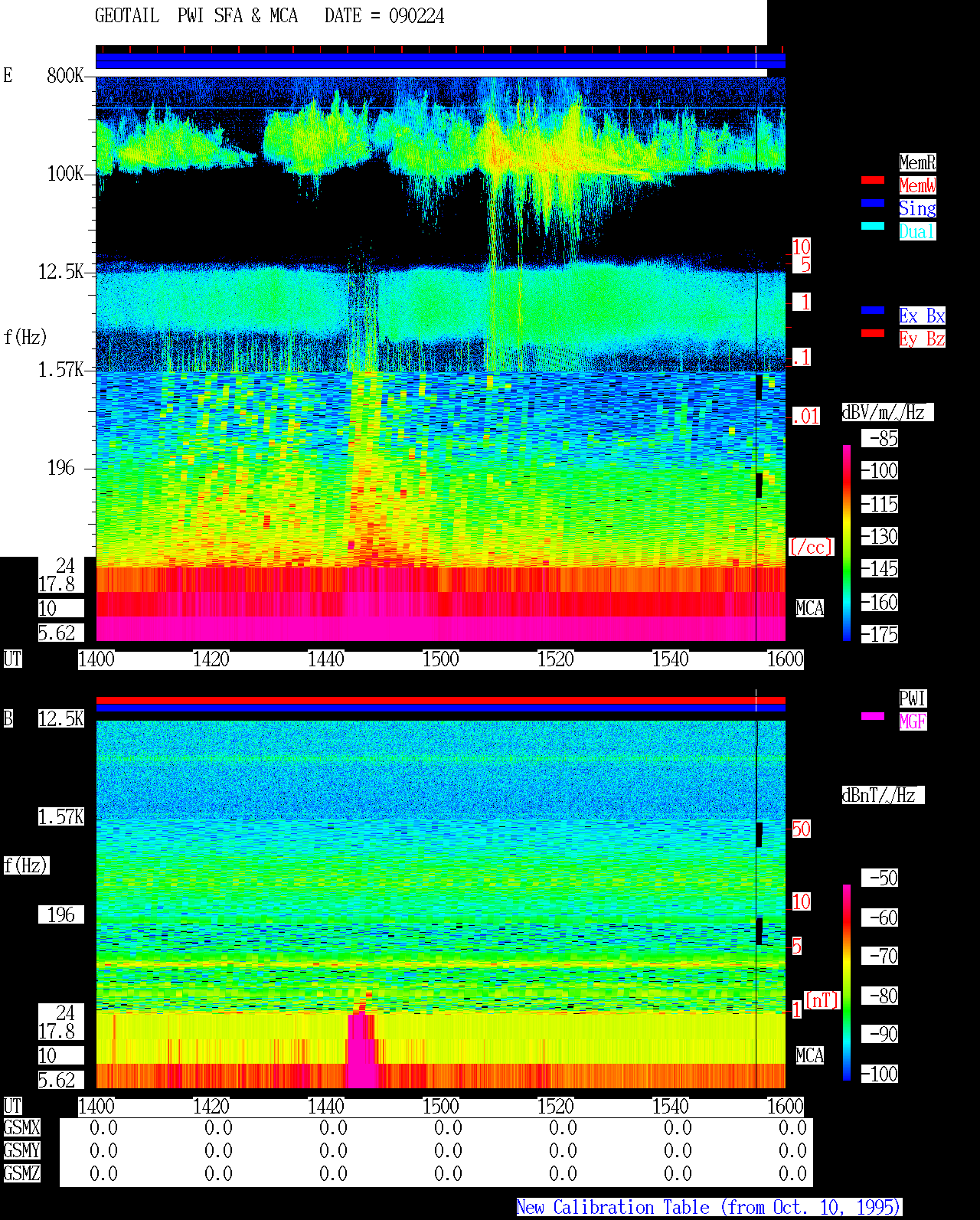The height and width of the screenshot is (1220, 980).
Task: Click the 800K frequency axis label
Action: 65,75
